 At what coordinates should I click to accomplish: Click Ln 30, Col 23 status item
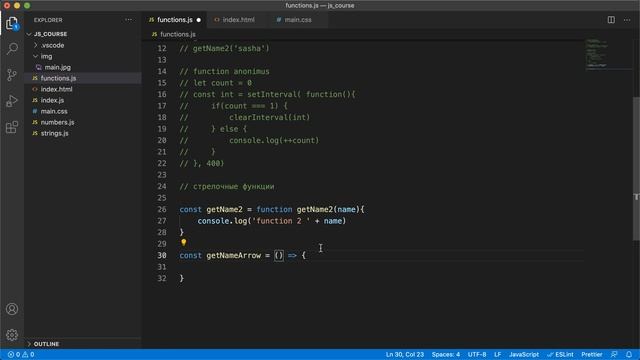coord(405,354)
